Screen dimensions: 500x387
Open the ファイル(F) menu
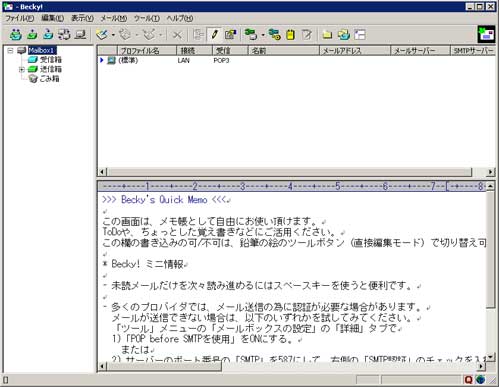[20, 18]
